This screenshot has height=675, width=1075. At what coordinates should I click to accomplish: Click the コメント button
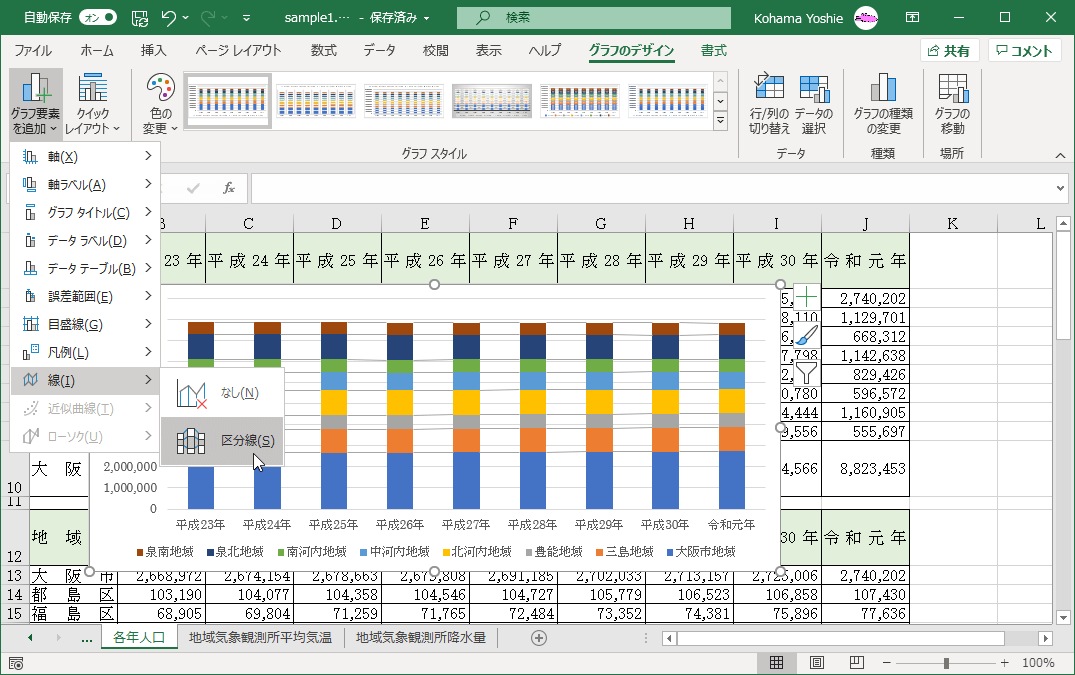pos(1024,51)
